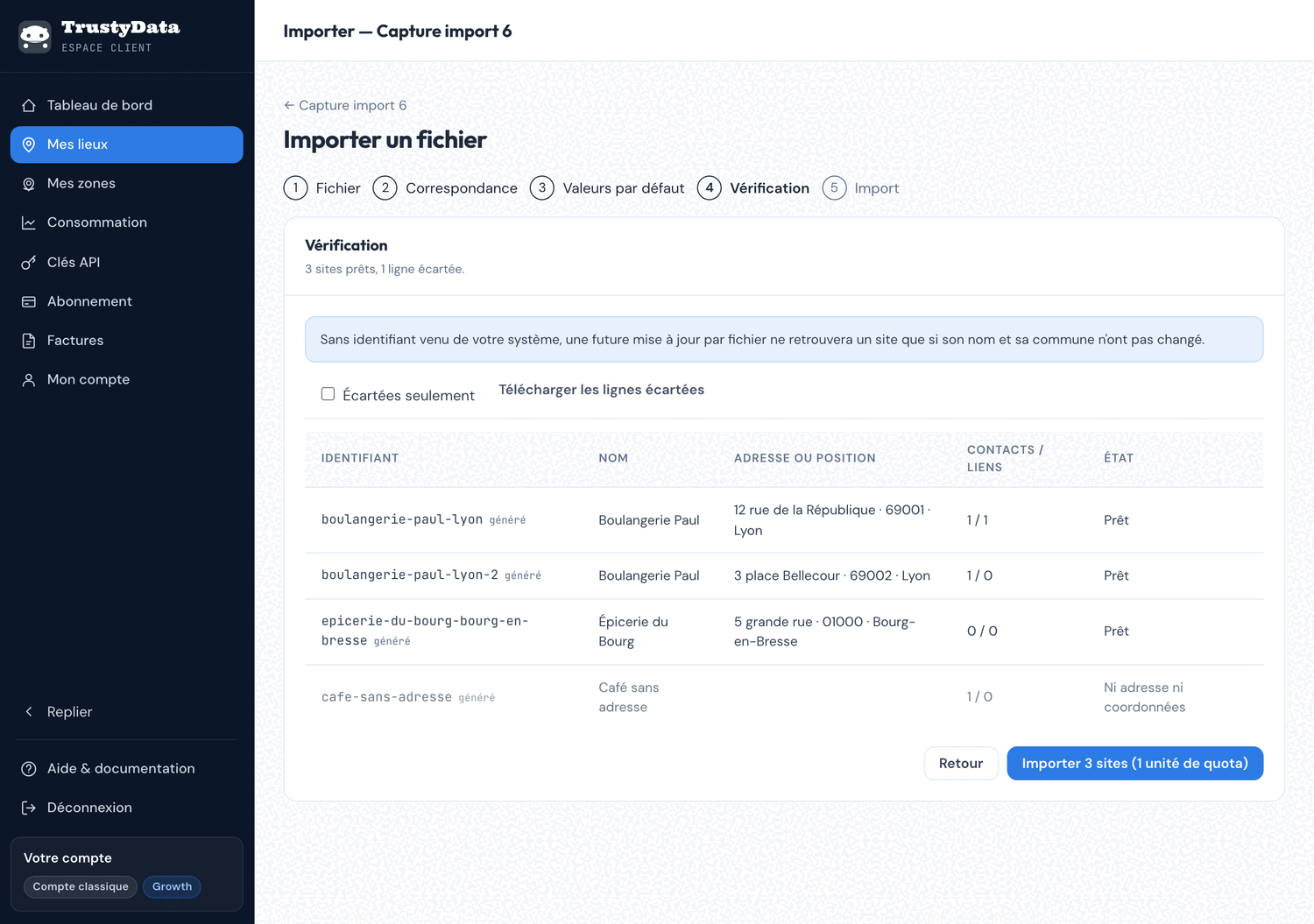Screen dimensions: 1314x924
Task: Click the Compte classique badge
Action: click(x=81, y=886)
